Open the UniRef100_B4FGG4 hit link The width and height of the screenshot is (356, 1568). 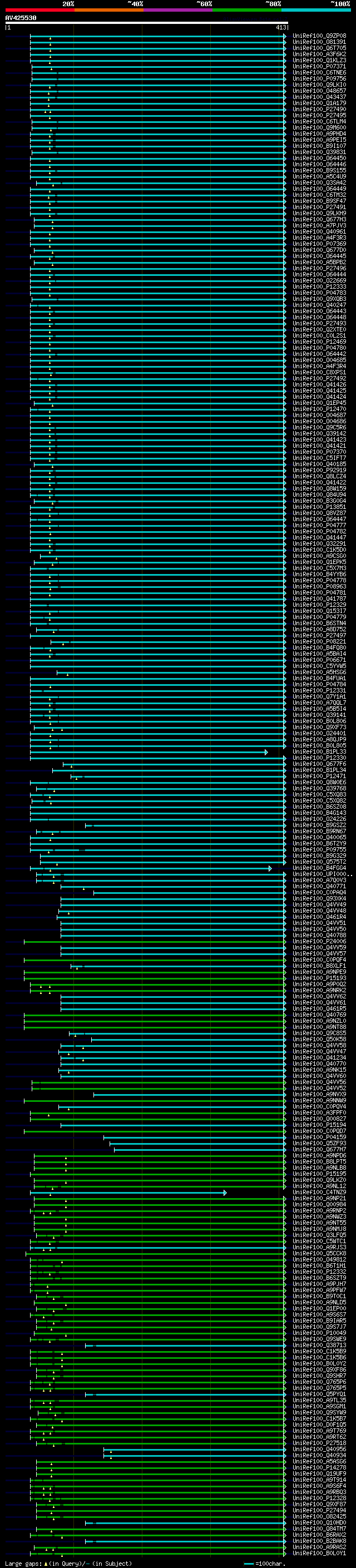pyautogui.click(x=319, y=868)
